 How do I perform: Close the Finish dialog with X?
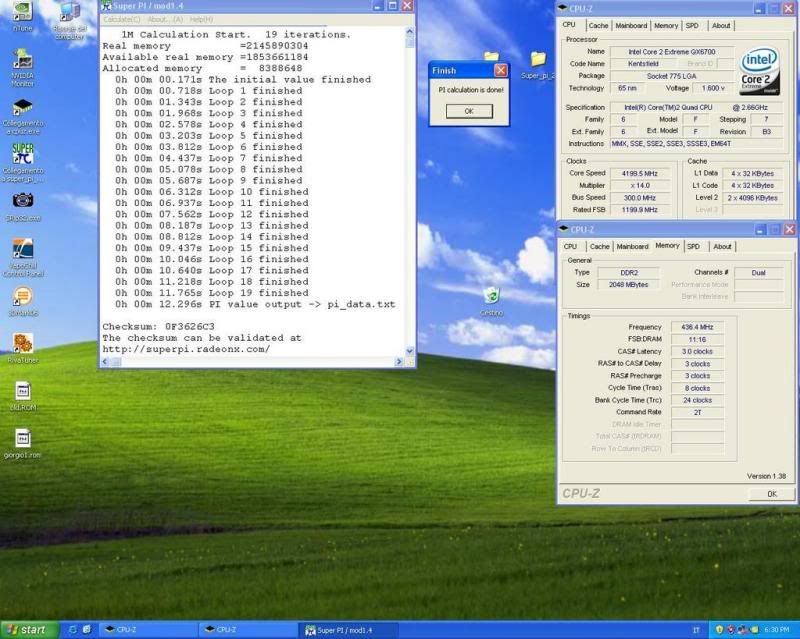pos(501,70)
